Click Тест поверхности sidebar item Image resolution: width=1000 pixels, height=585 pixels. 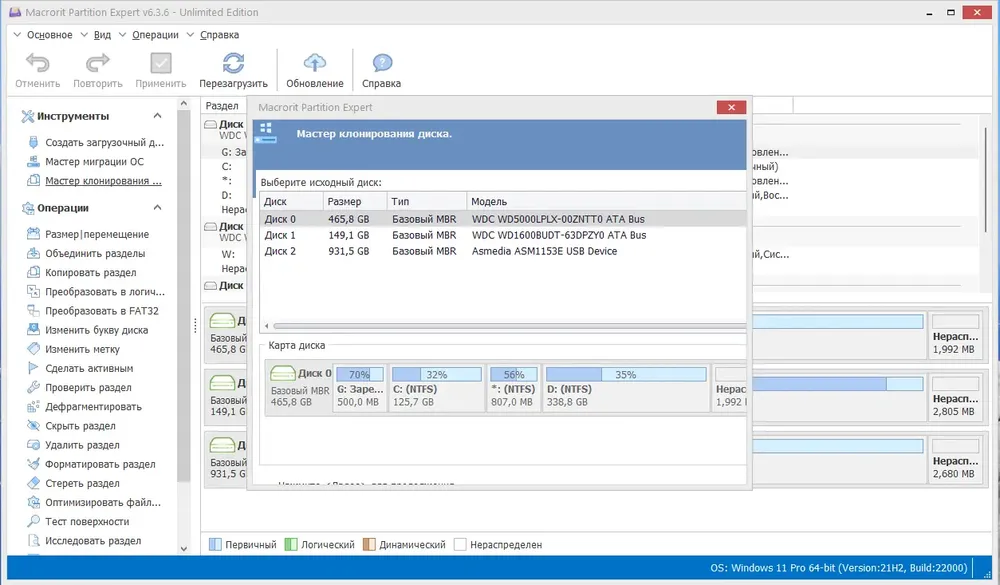pos(87,521)
